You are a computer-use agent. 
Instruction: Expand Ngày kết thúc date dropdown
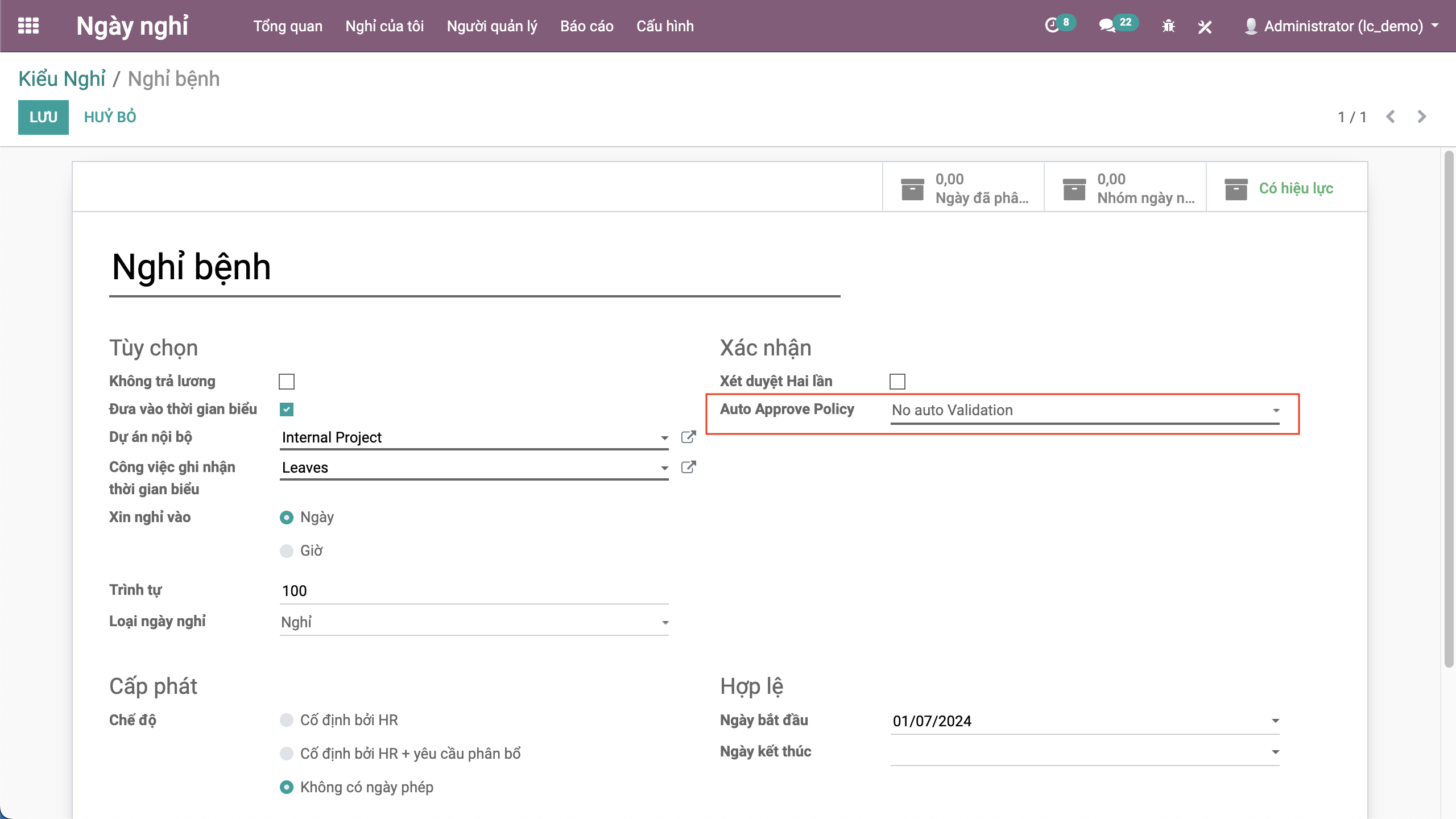pos(1275,752)
